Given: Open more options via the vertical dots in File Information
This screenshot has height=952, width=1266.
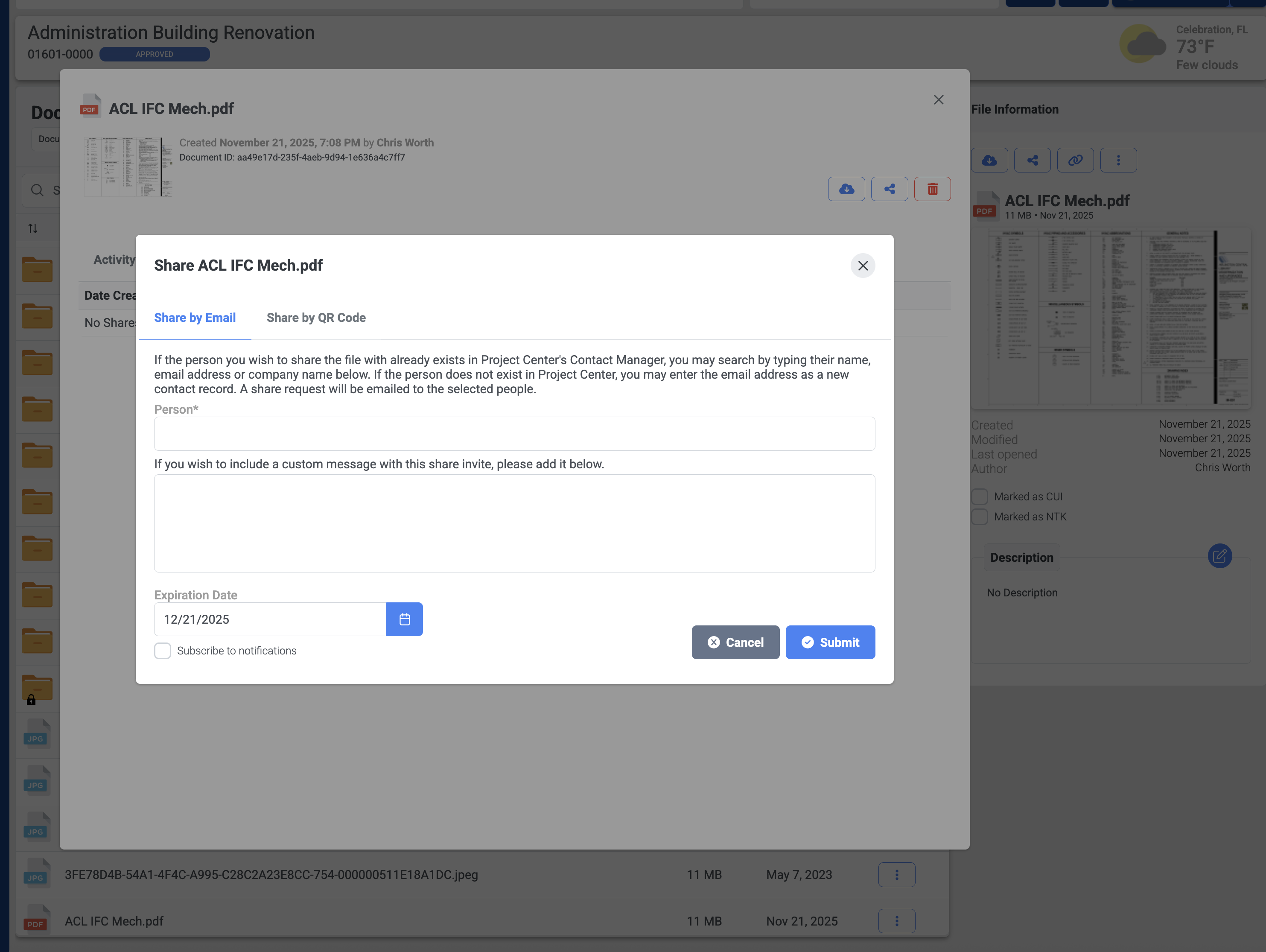Looking at the screenshot, I should pos(1118,160).
